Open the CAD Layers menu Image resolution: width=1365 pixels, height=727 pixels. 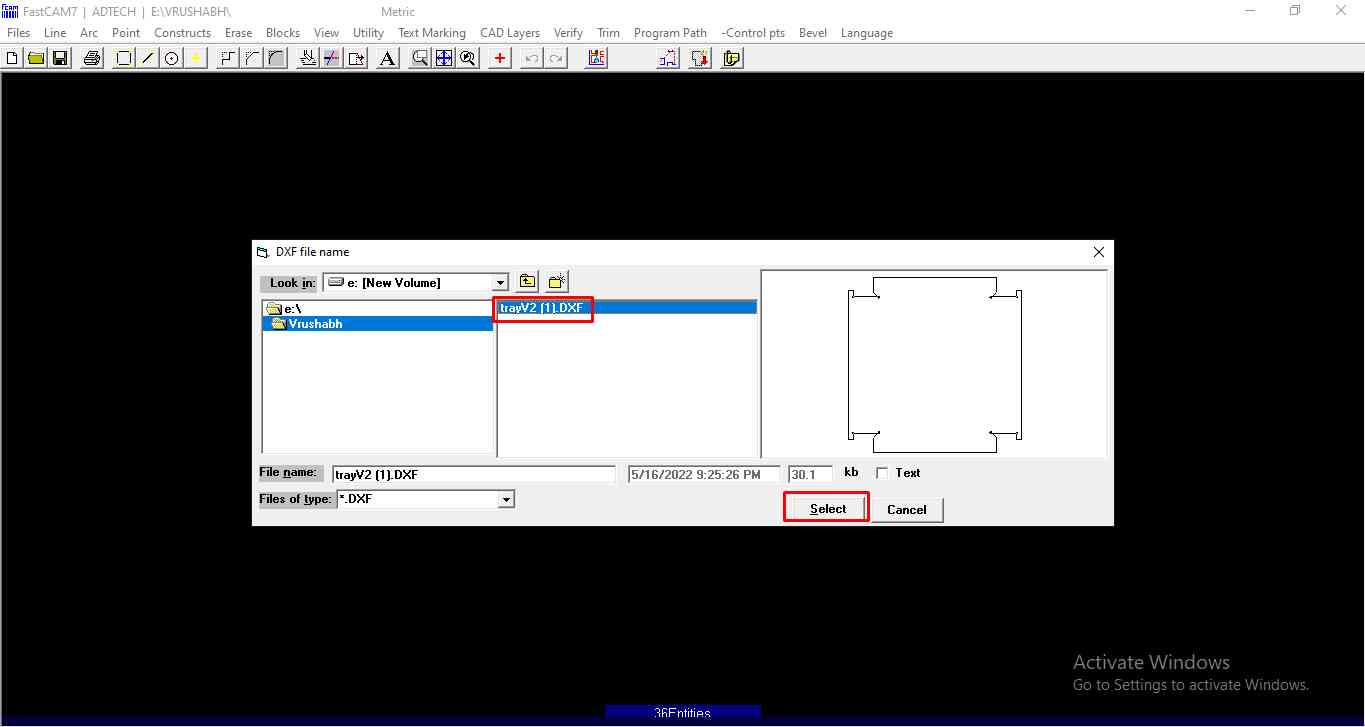(510, 33)
